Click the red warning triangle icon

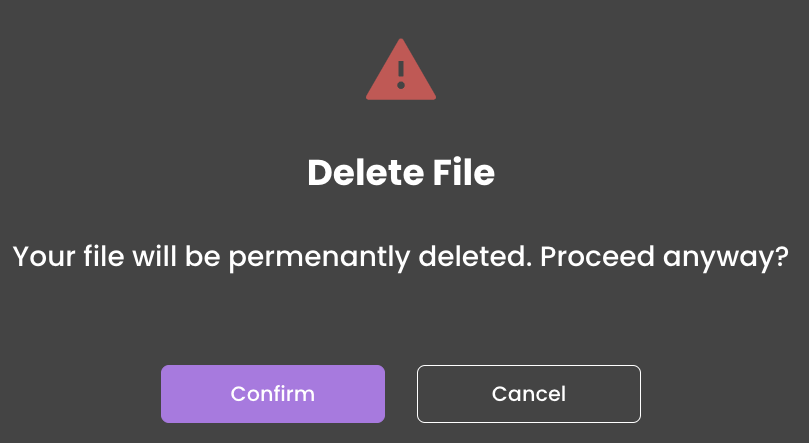click(401, 70)
